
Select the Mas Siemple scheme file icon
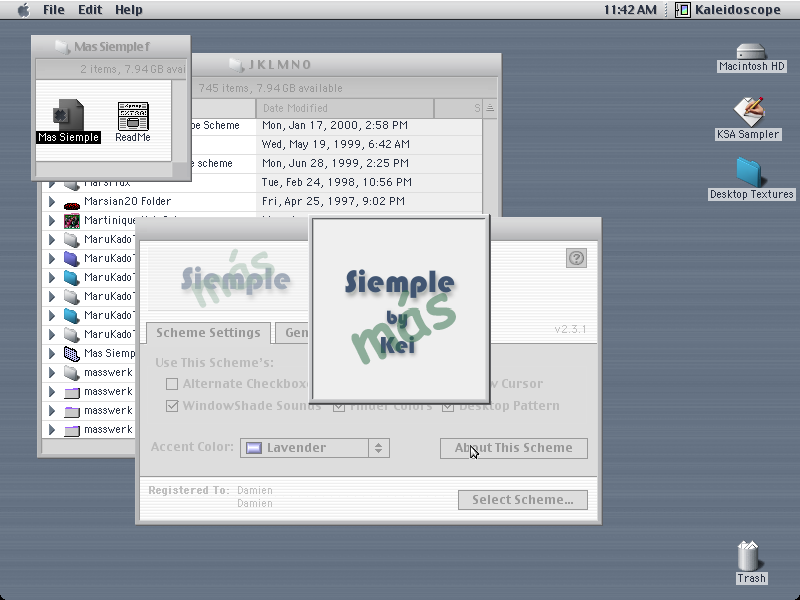[x=68, y=115]
